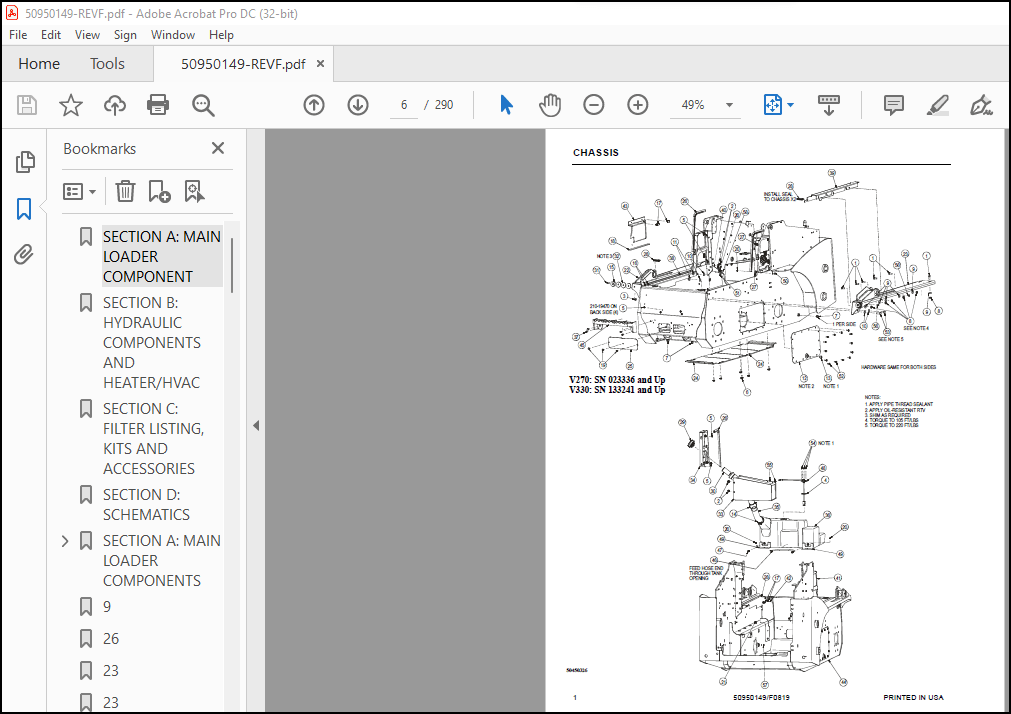
Task: Select the Hand pan tool
Action: coord(550,105)
